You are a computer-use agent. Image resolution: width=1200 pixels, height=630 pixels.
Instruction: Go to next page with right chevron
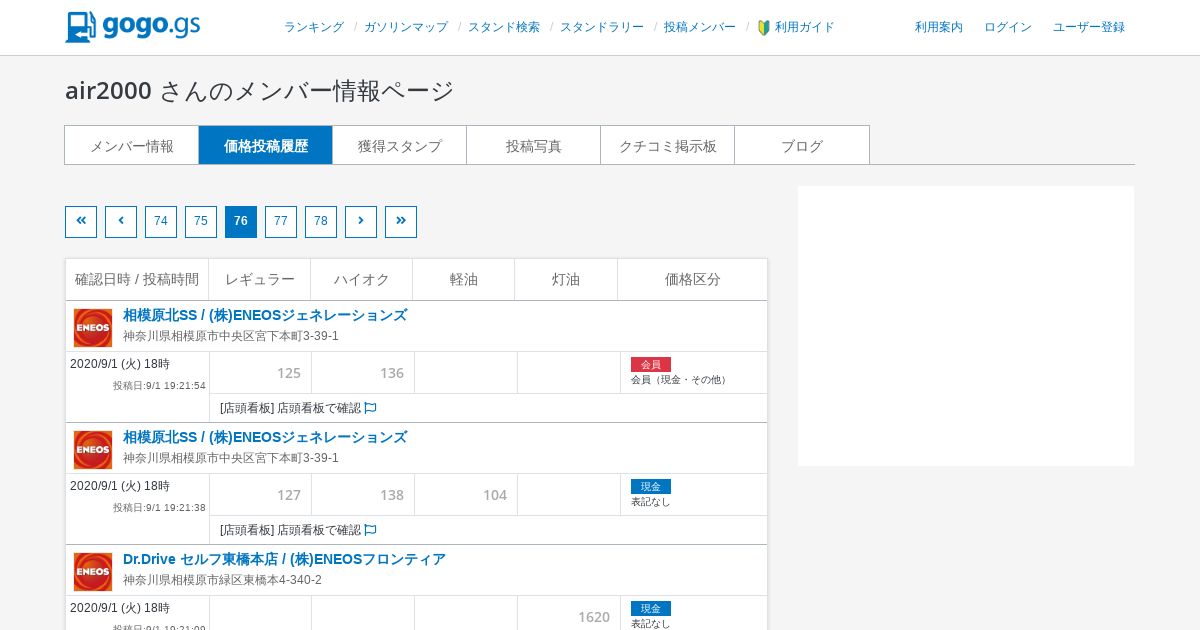coord(361,222)
